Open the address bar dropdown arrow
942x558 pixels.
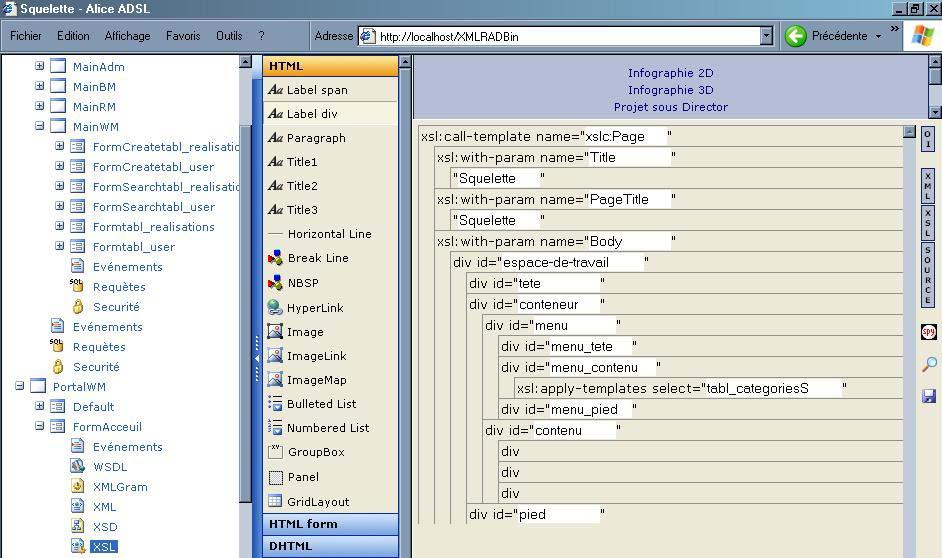766,36
